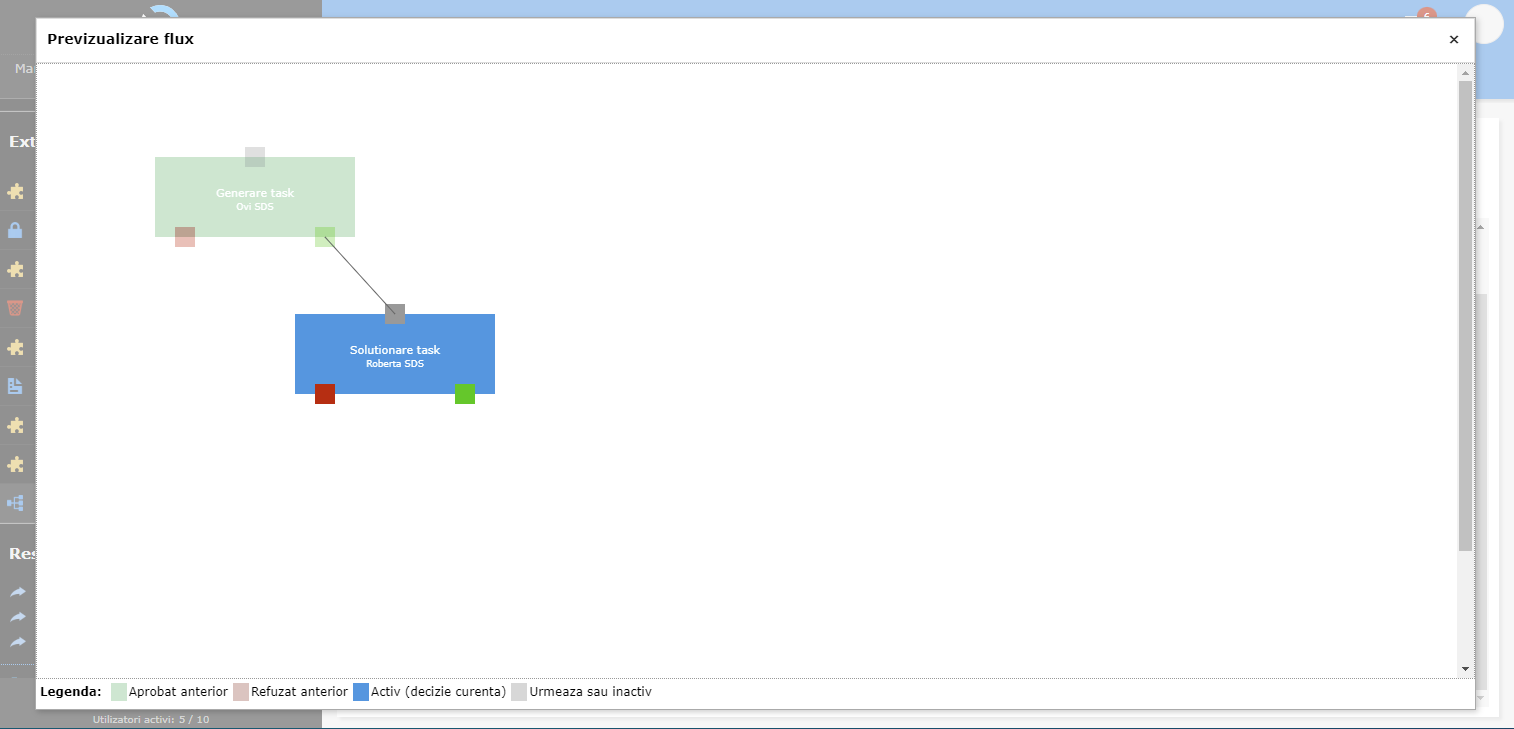
Task: Click the red reject square on Solutionare task
Action: (325, 394)
